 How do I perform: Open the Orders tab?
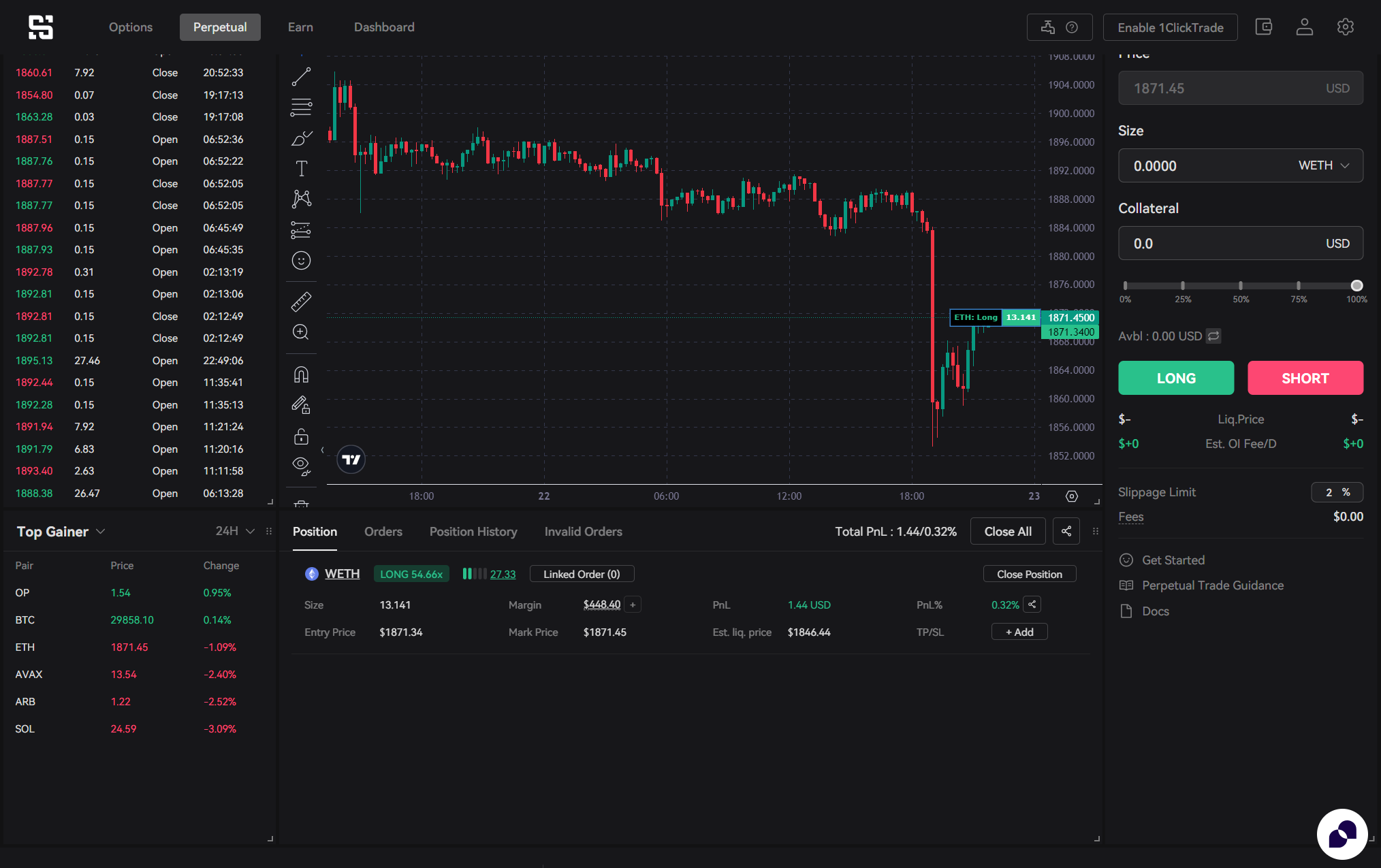click(383, 532)
